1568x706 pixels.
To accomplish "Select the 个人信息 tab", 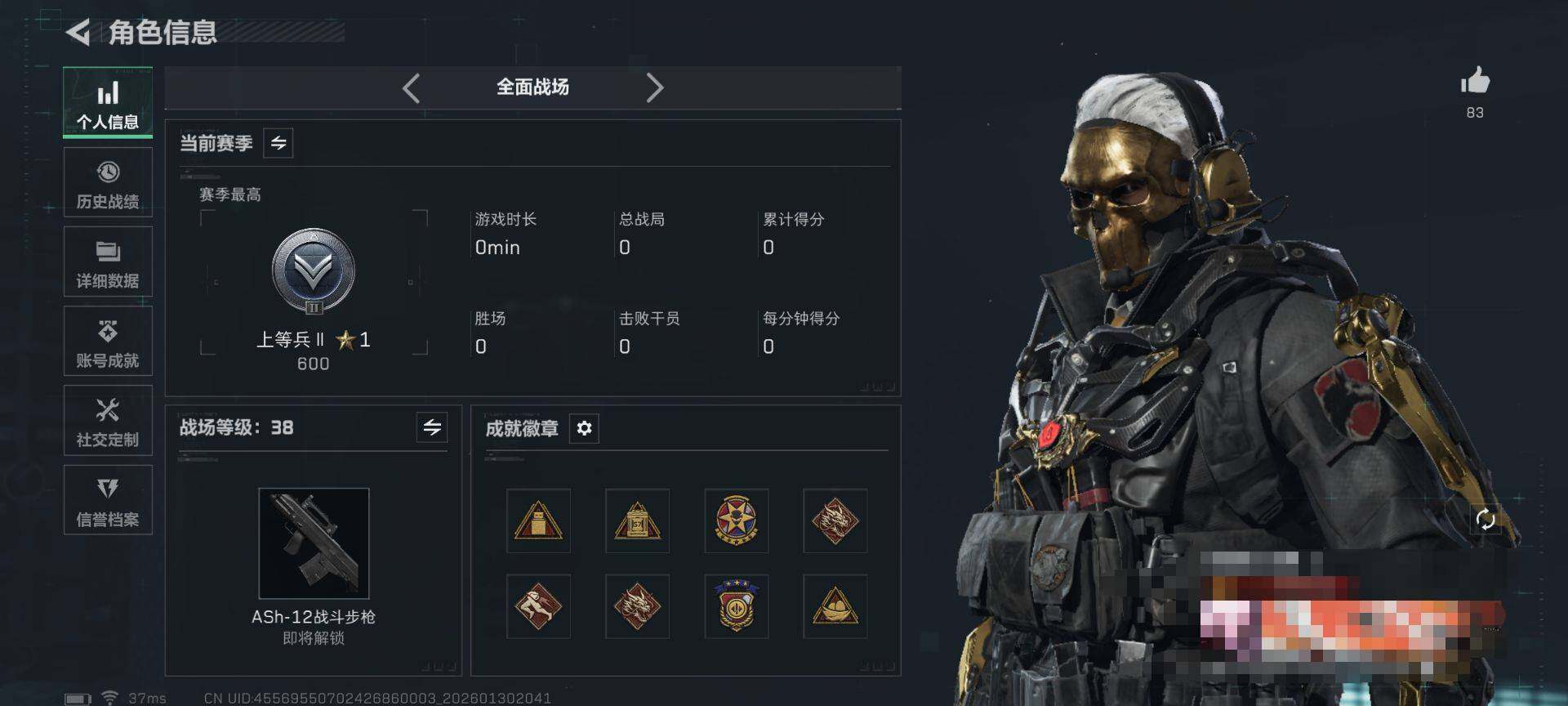I will click(108, 103).
